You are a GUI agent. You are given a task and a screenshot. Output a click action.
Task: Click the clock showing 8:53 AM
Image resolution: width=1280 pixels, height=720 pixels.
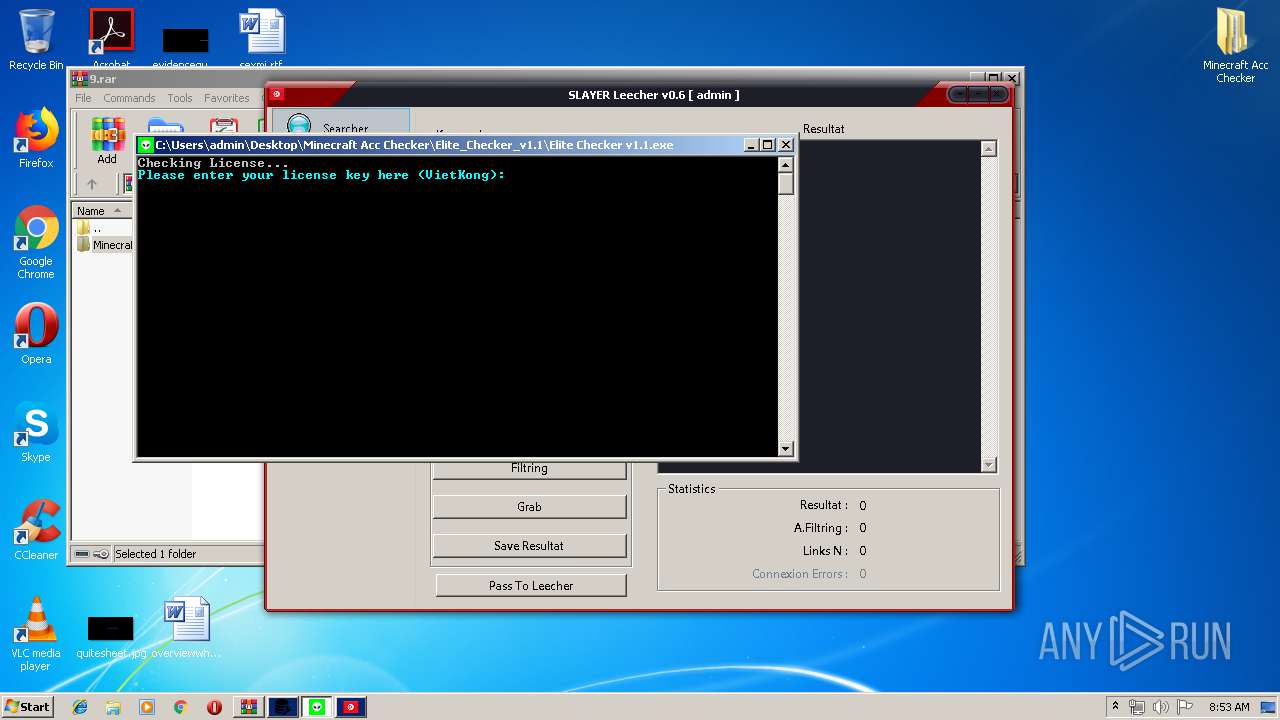tap(1229, 707)
